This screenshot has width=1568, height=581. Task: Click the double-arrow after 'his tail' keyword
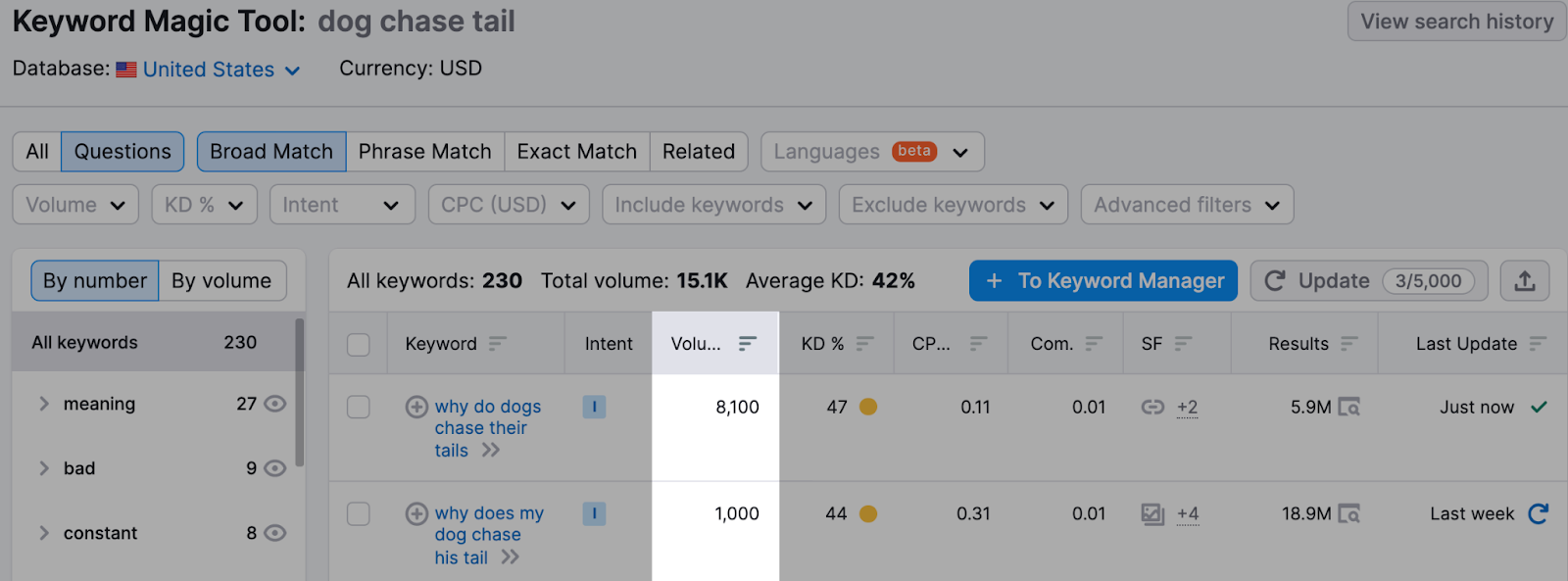510,557
